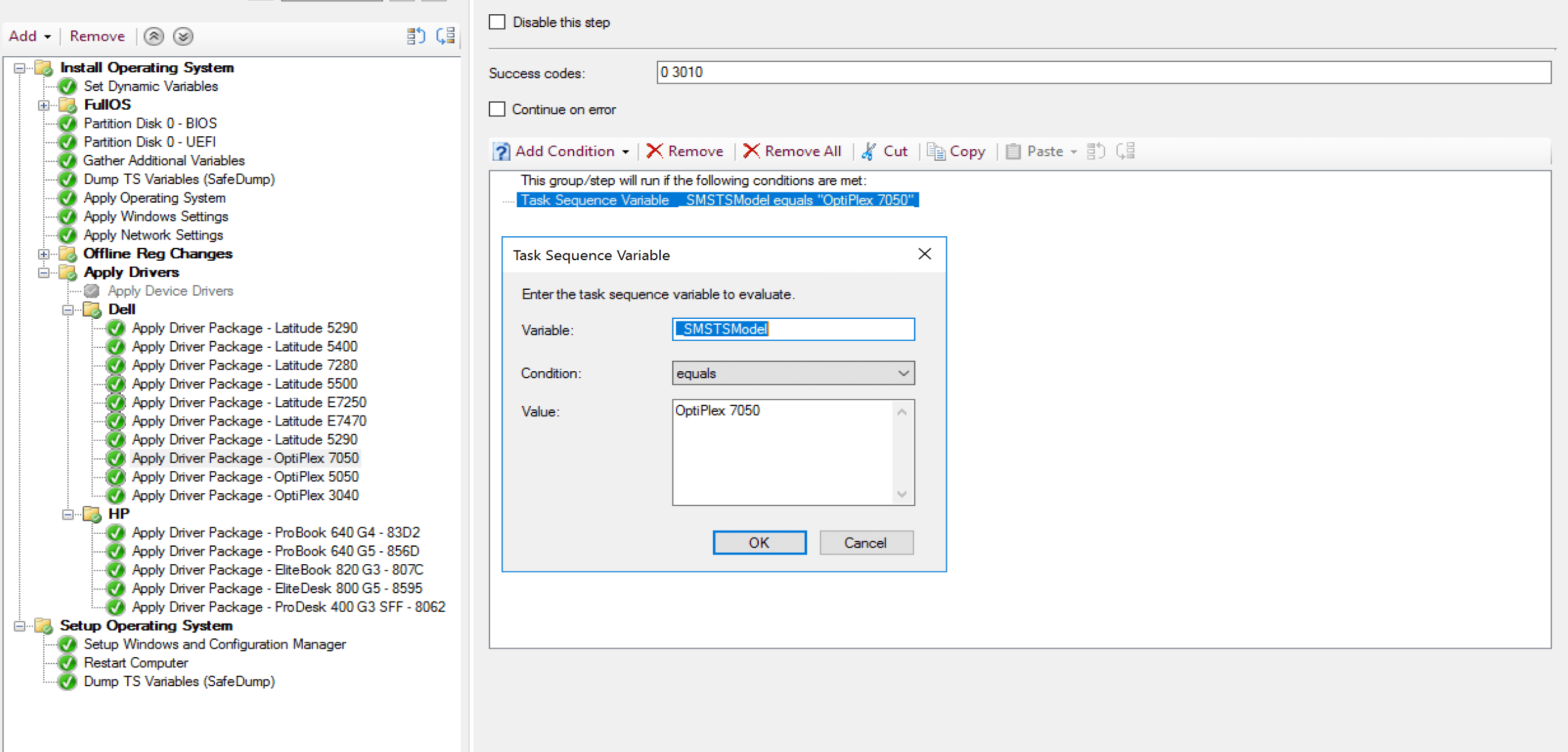Click the Copy icon in conditions toolbar

[x=936, y=151]
